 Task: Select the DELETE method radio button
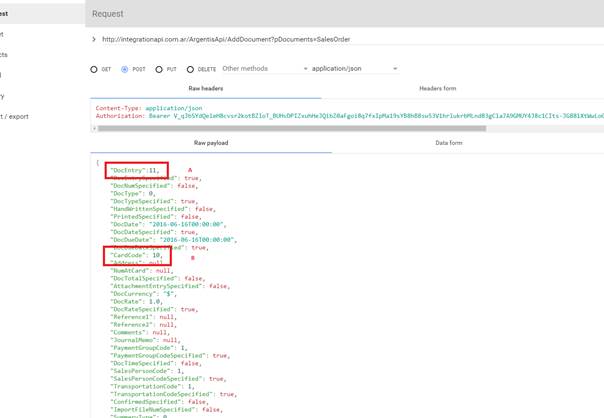pyautogui.click(x=190, y=70)
